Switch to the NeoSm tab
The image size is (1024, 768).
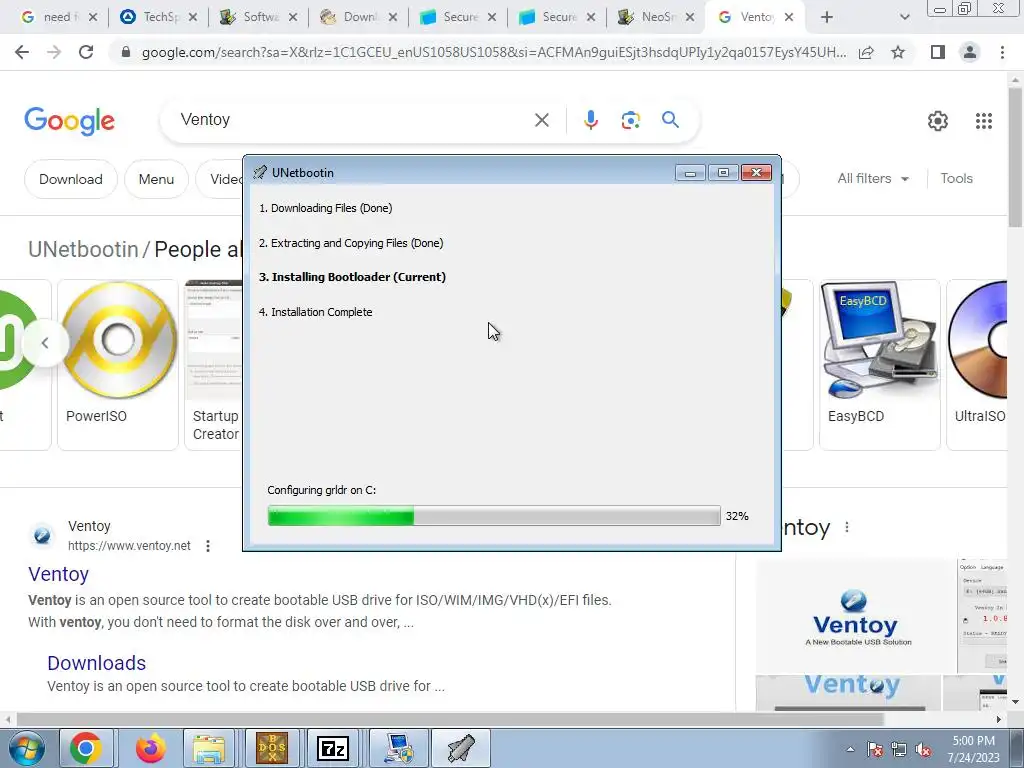657,17
